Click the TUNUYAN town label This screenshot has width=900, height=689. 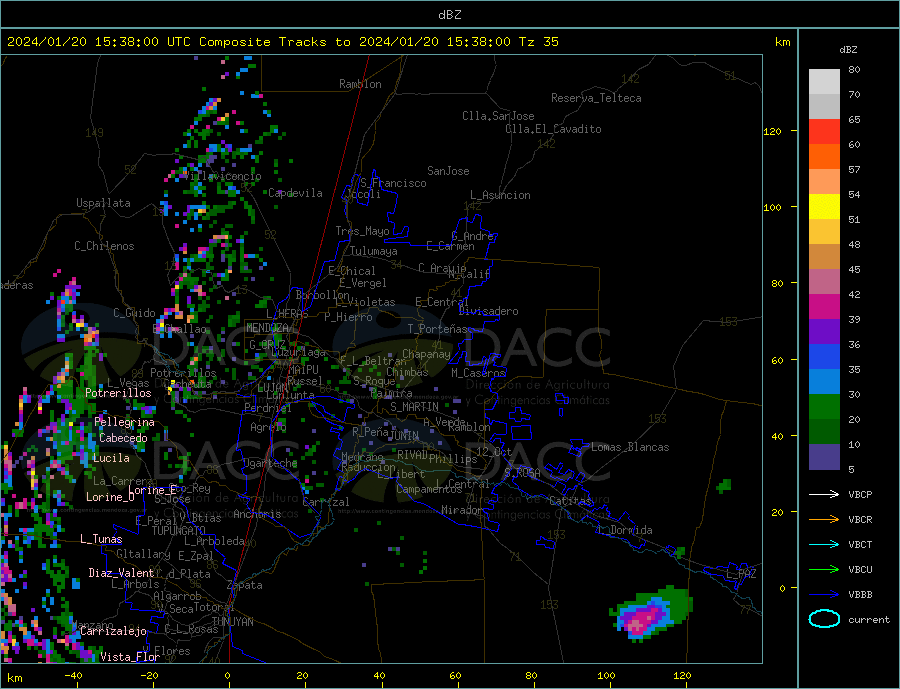pyautogui.click(x=232, y=622)
